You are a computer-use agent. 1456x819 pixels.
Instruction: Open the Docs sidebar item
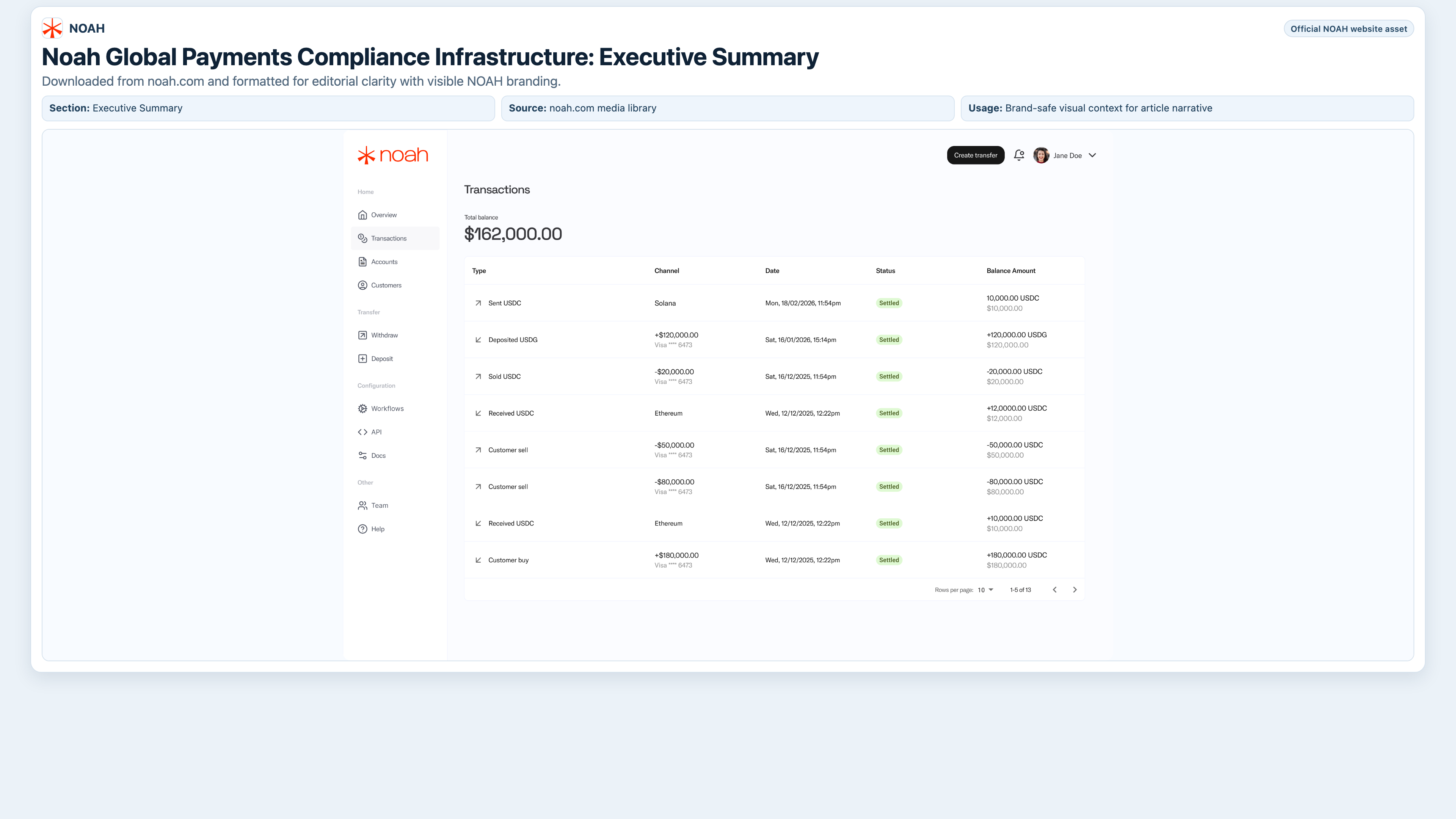pyautogui.click(x=378, y=455)
